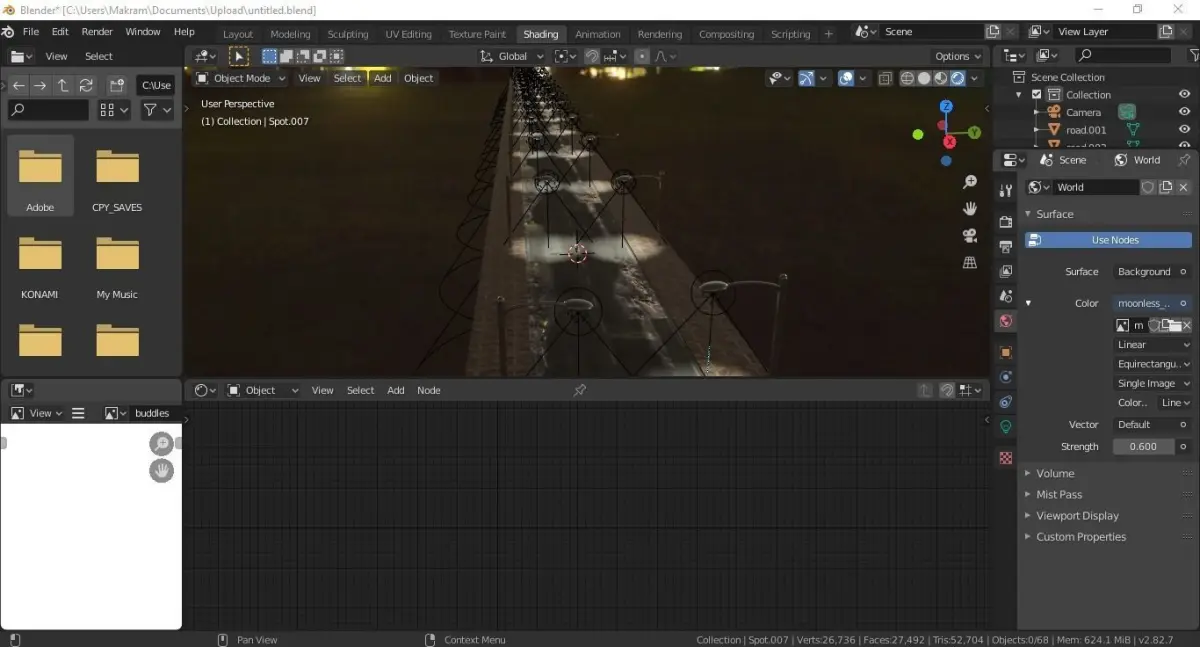Click image editor zoom magnifier gizmo
1200x647 pixels.
[x=161, y=444]
